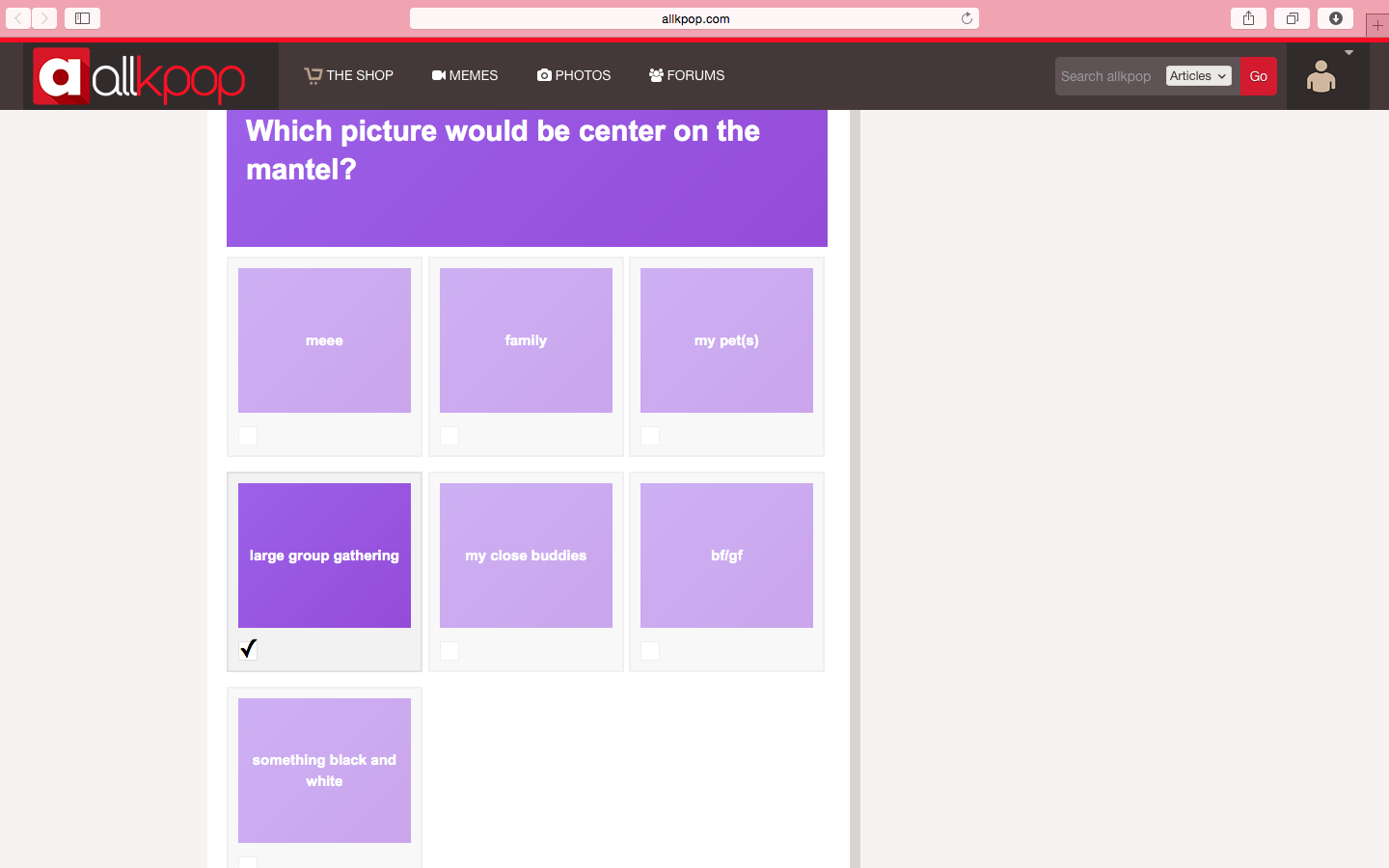
Task: Open Safari's downloads icon
Action: [1336, 18]
